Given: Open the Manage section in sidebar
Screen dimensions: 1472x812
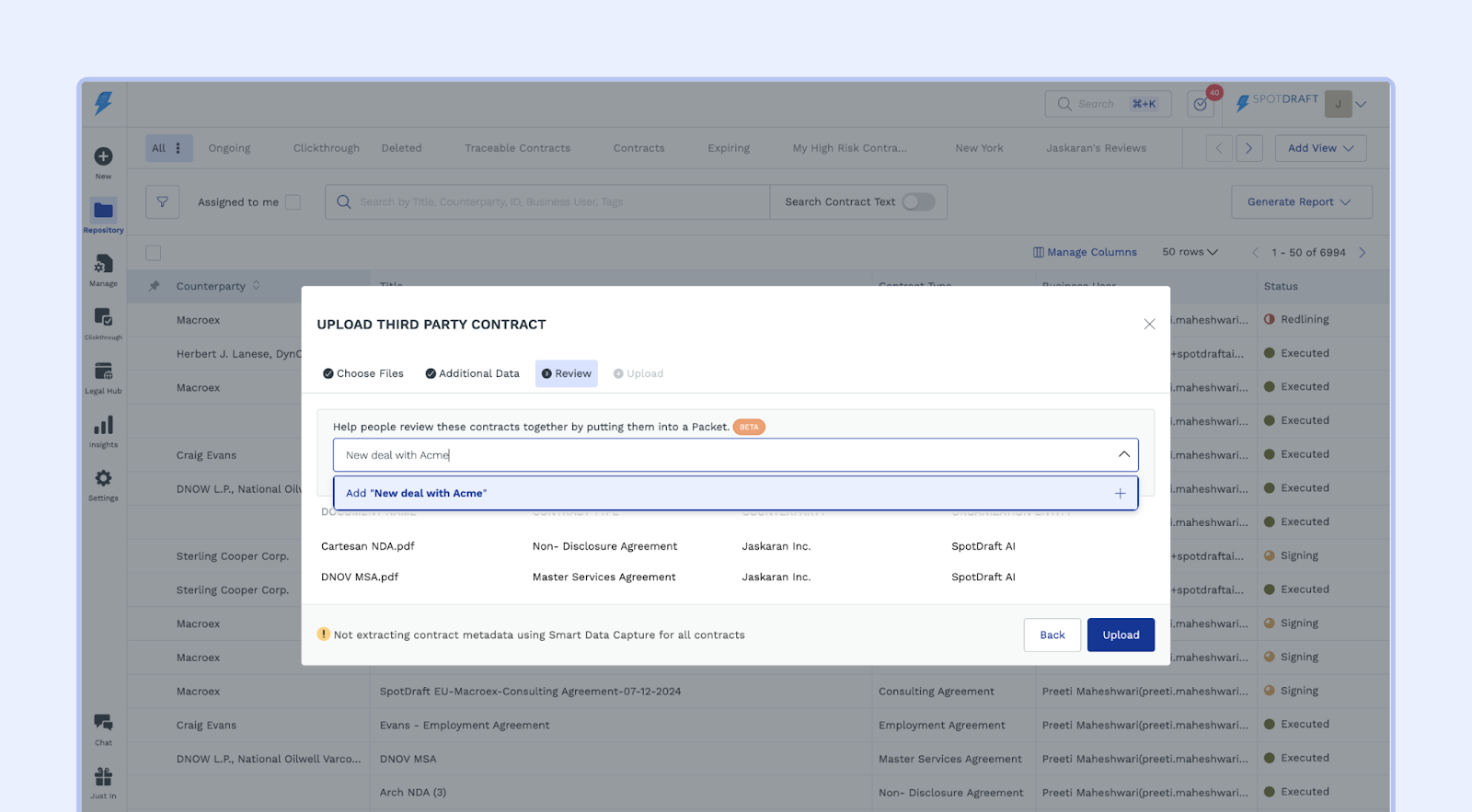Looking at the screenshot, I should pos(103,265).
